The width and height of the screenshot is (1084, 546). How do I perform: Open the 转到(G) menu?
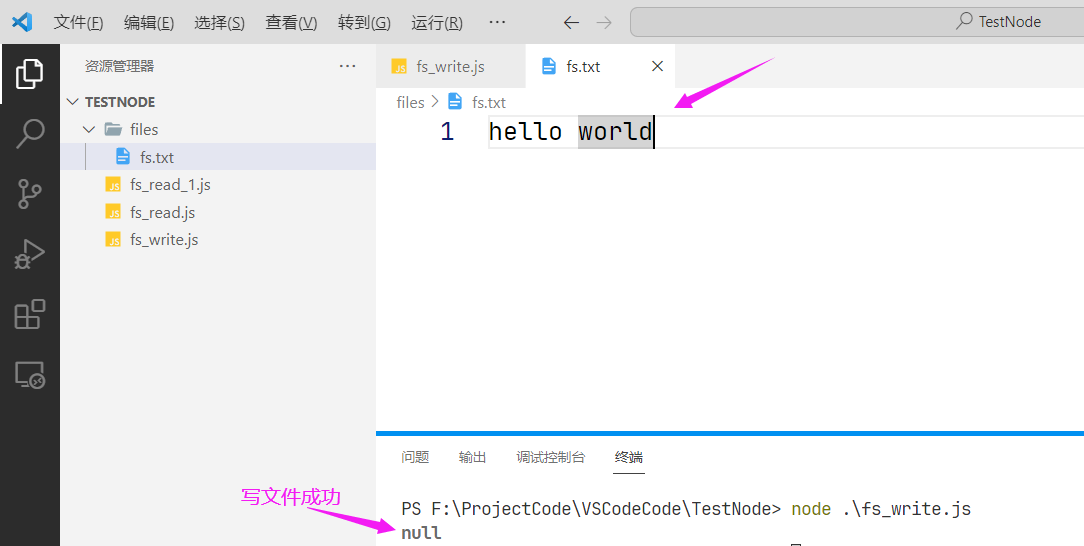pyautogui.click(x=364, y=23)
